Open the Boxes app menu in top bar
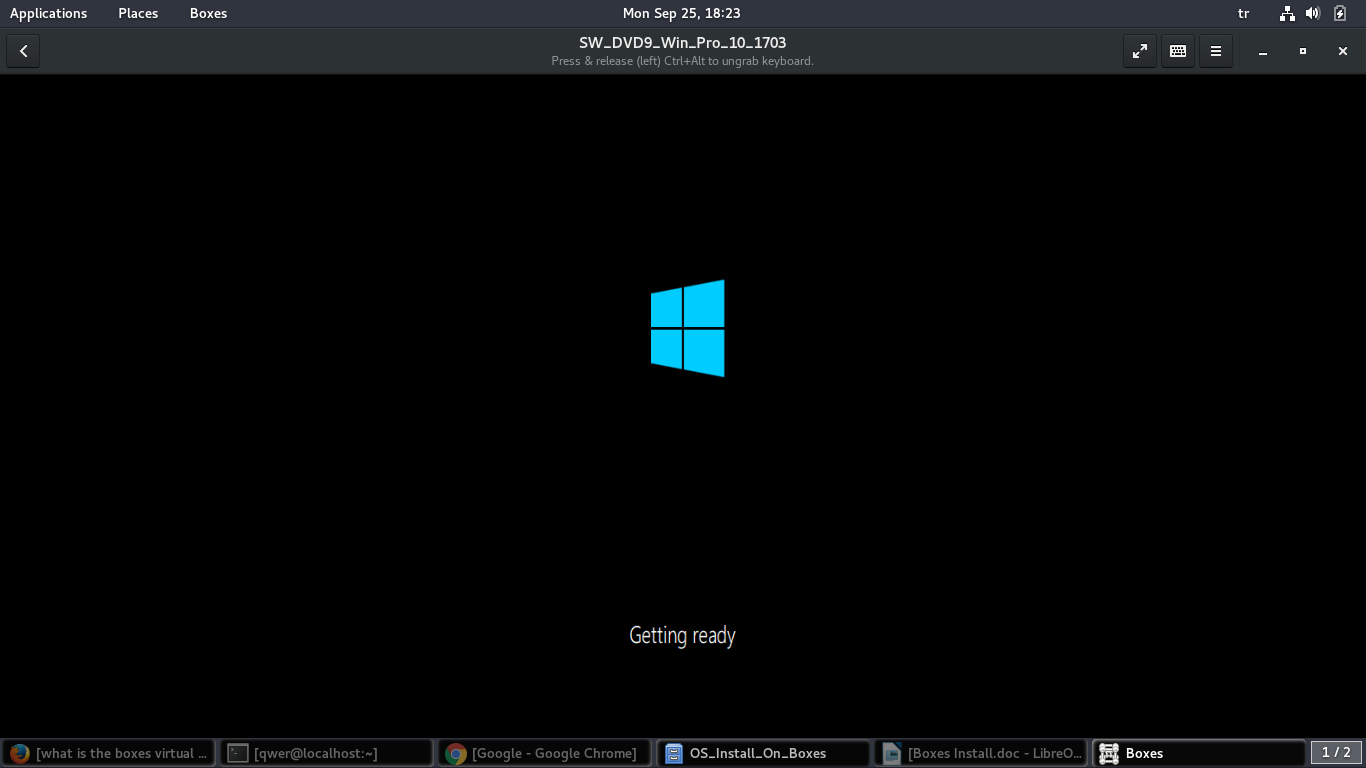The image size is (1366, 768). point(208,13)
